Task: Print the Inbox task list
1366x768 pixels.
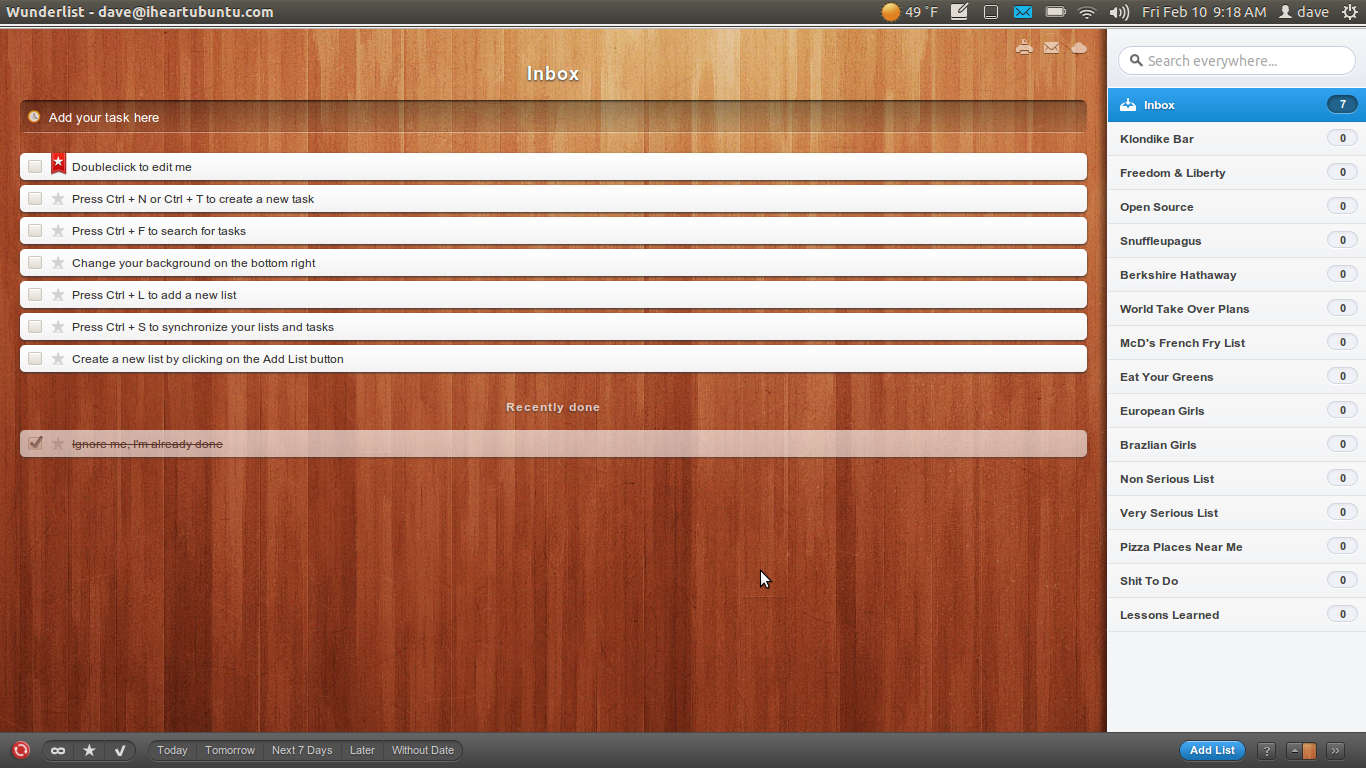Action: (x=1024, y=47)
